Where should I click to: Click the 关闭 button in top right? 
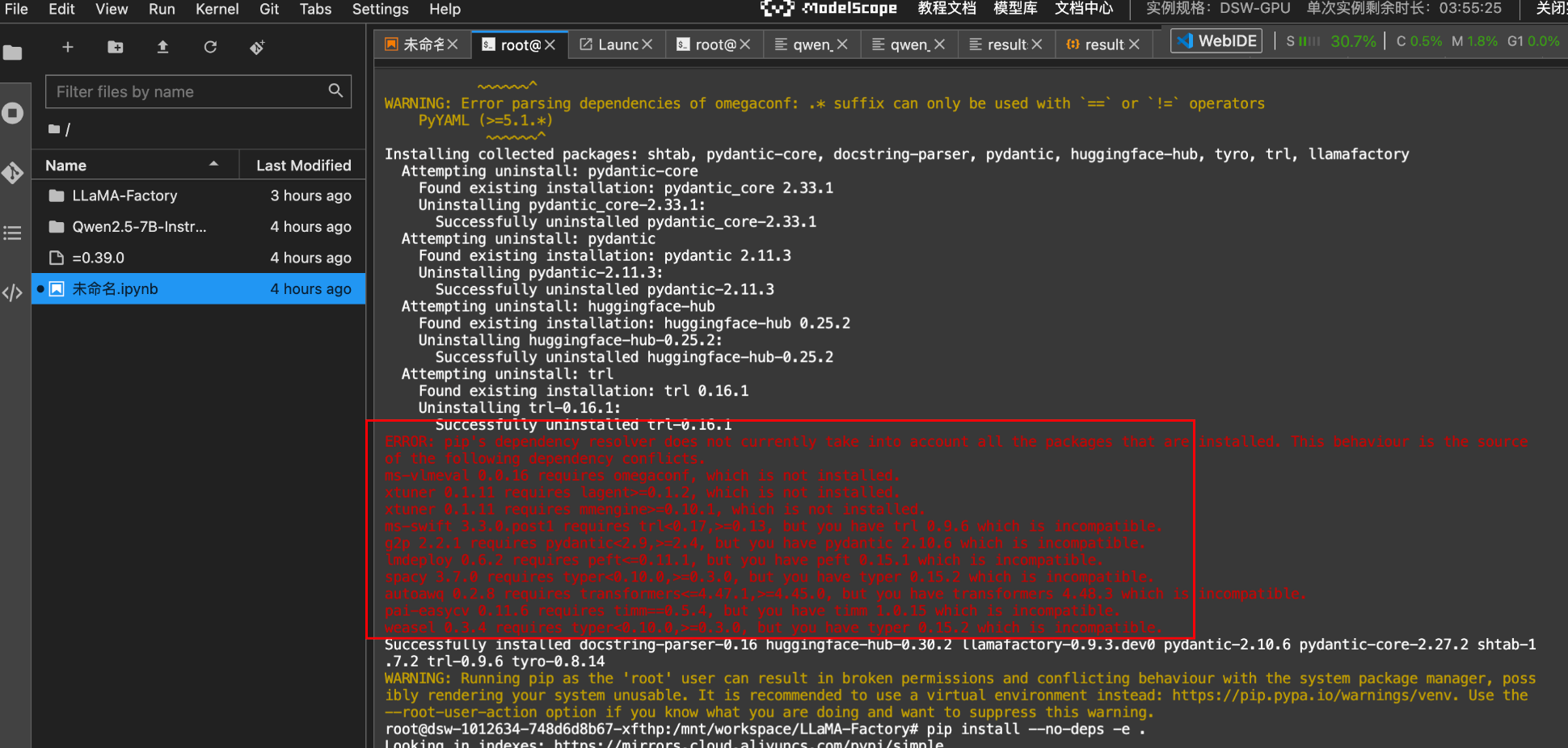tap(1551, 9)
